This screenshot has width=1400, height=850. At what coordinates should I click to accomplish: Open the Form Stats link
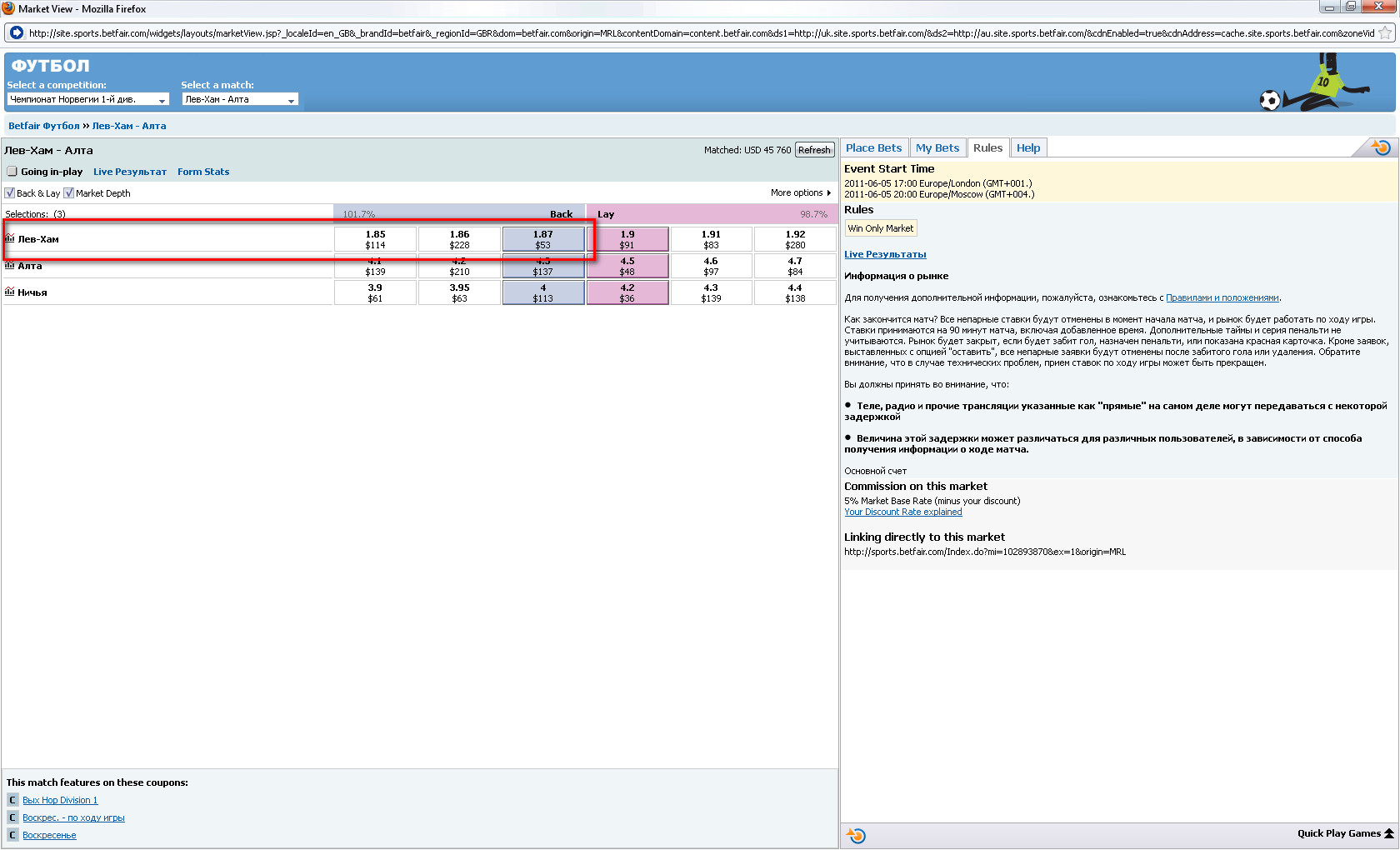pos(203,172)
